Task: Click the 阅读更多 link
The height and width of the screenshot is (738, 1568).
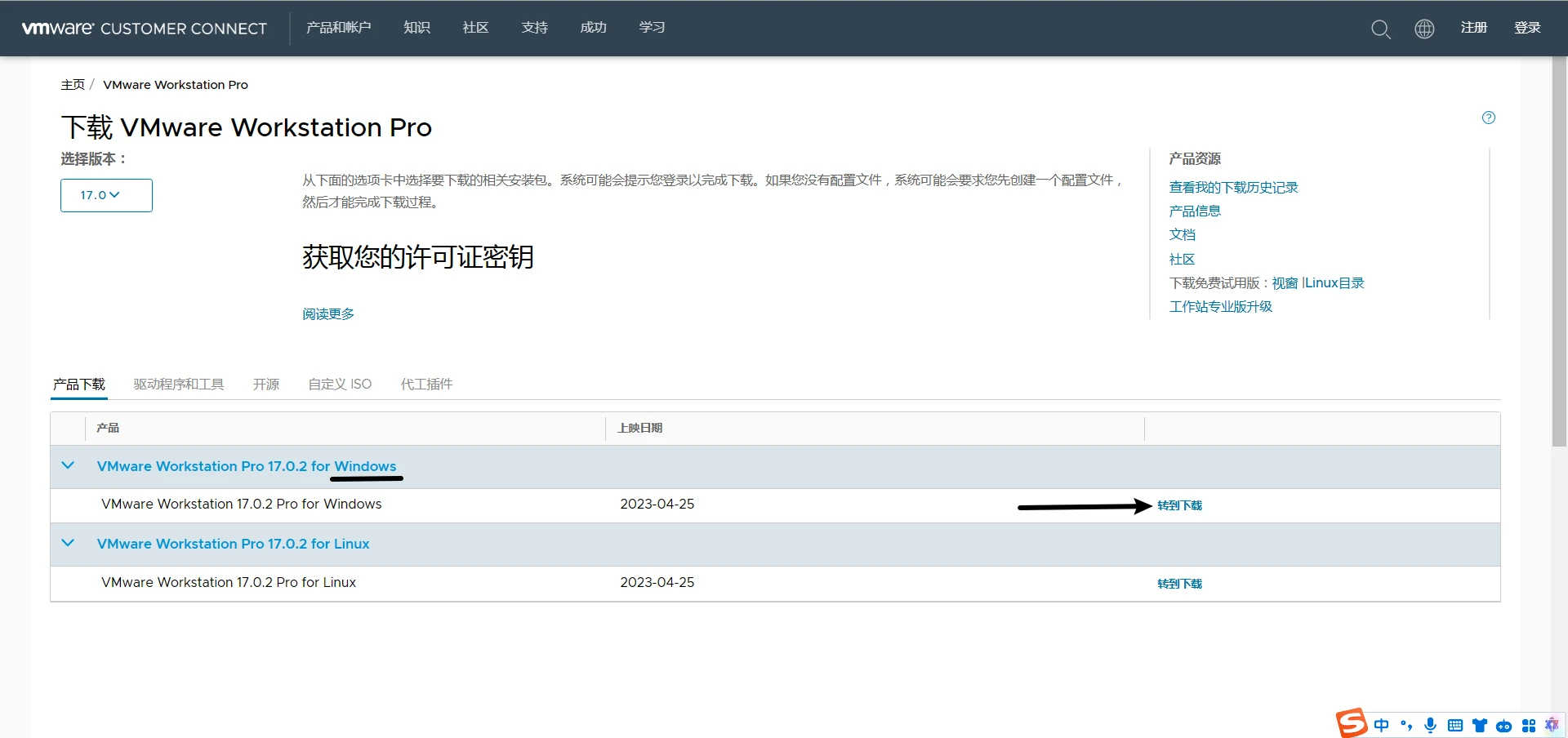Action: [328, 314]
